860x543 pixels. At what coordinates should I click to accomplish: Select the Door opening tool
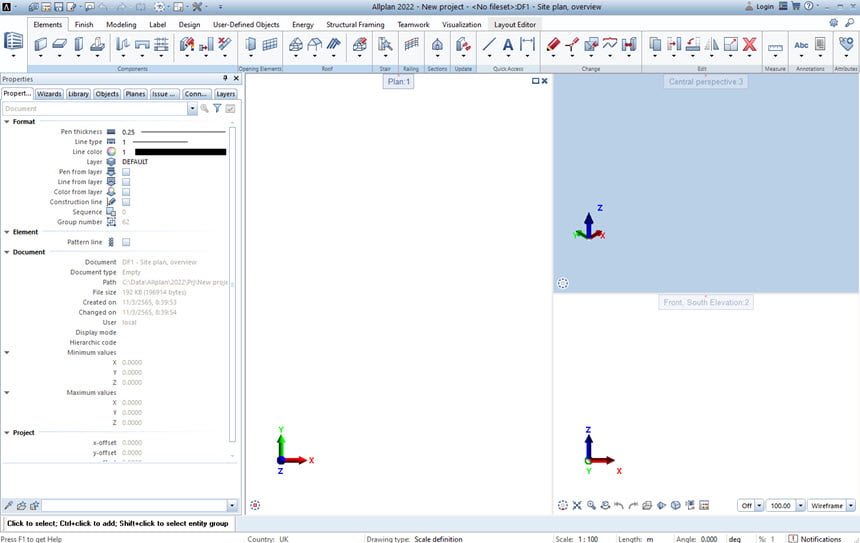click(x=251, y=44)
